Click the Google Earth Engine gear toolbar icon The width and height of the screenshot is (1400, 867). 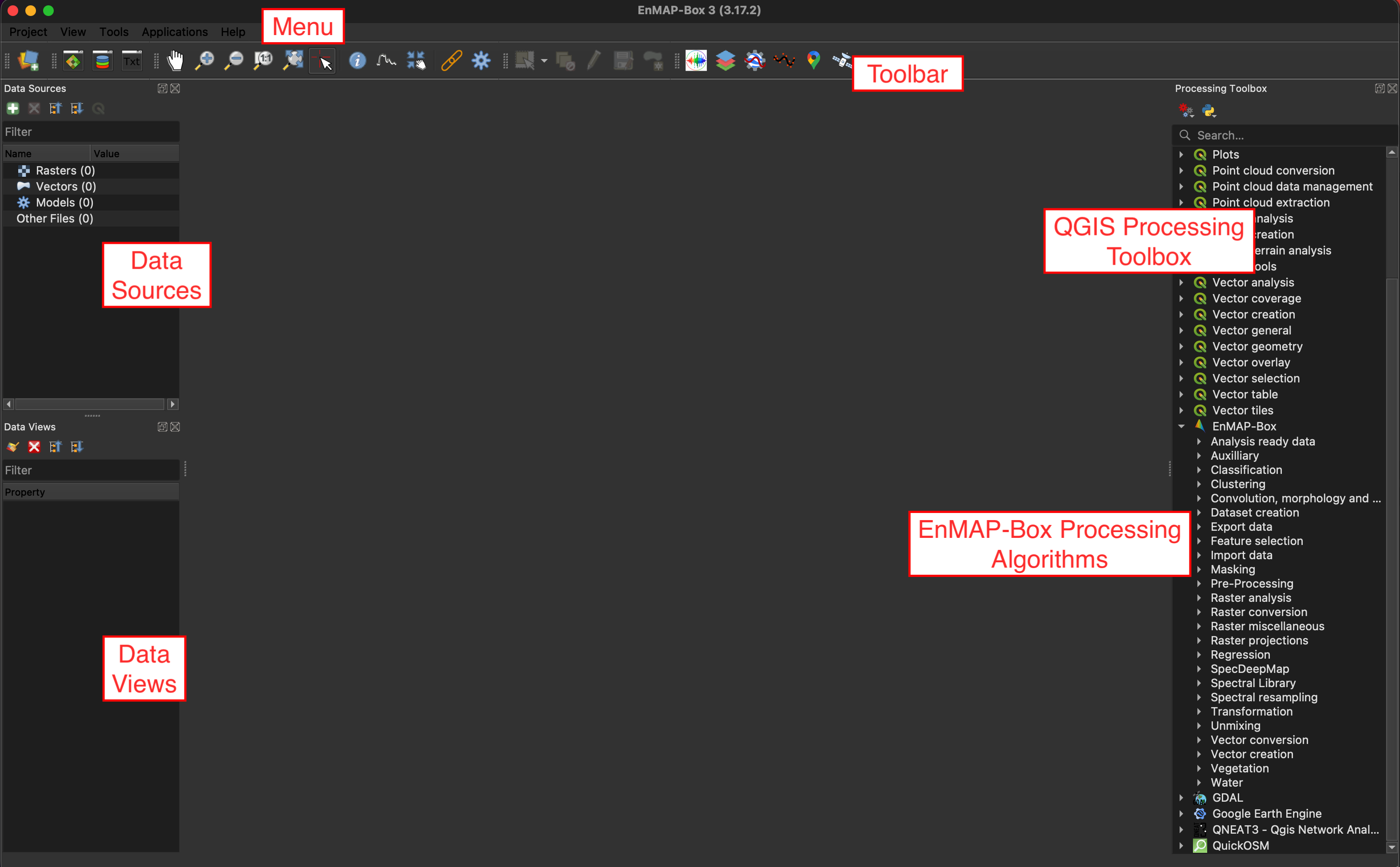(755, 60)
